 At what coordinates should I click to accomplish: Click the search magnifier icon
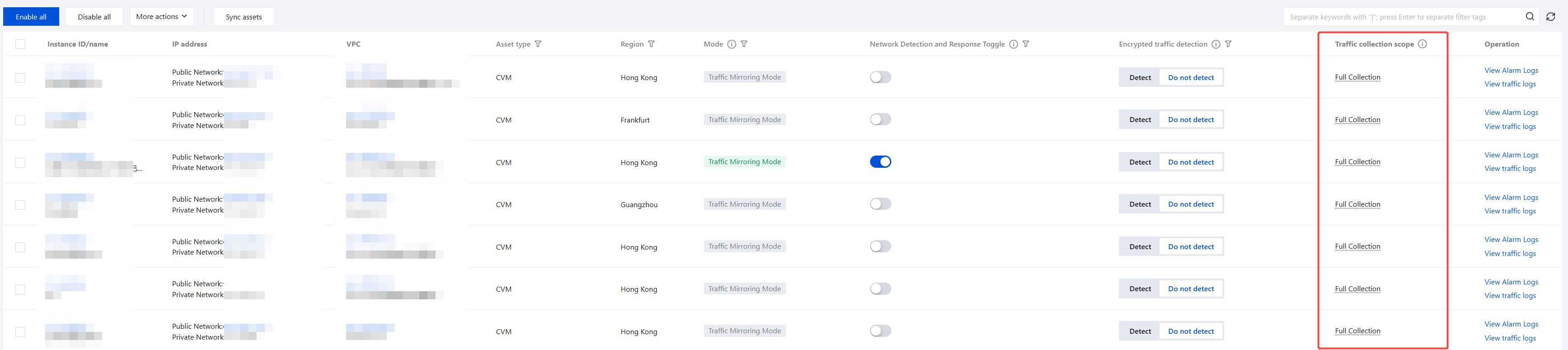tap(1529, 16)
